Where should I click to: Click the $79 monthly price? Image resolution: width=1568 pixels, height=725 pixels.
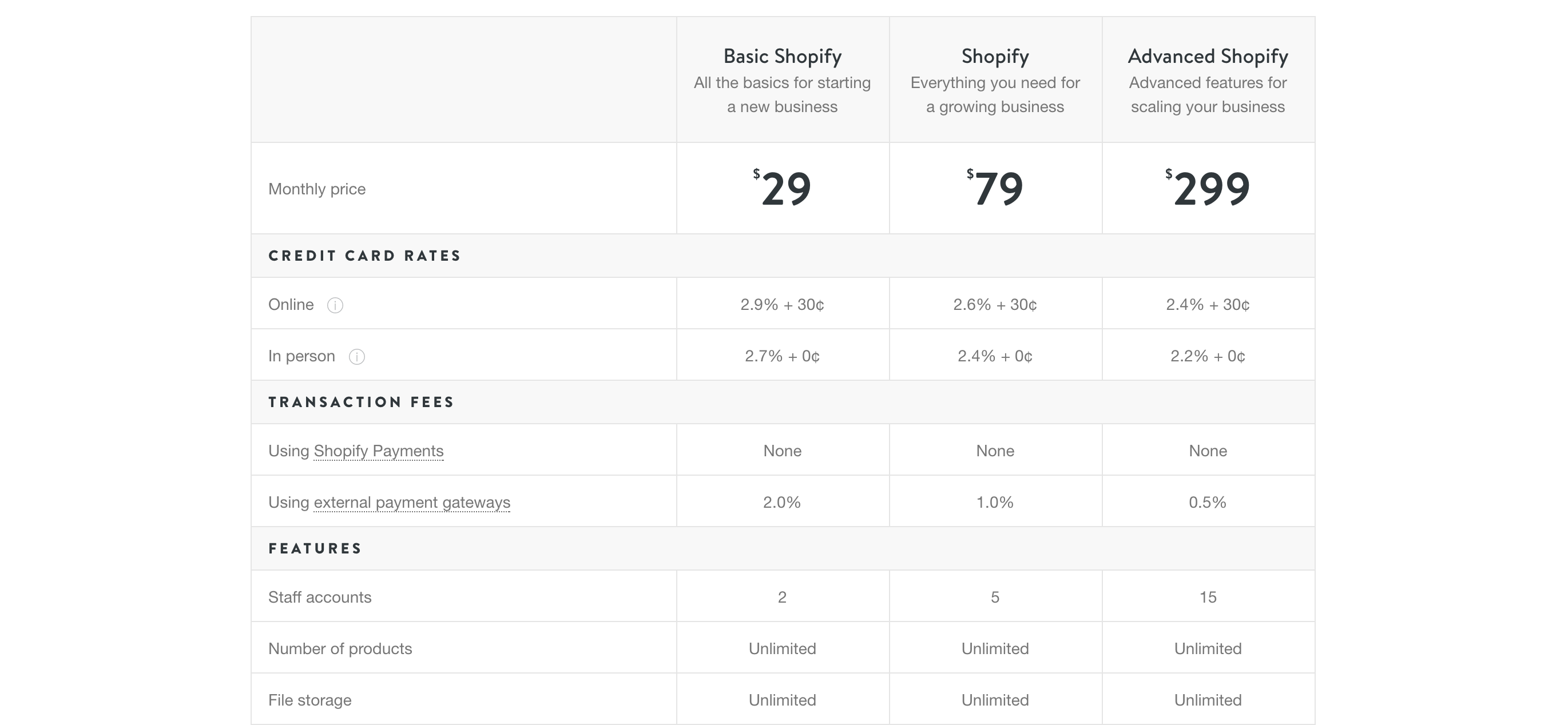click(995, 188)
